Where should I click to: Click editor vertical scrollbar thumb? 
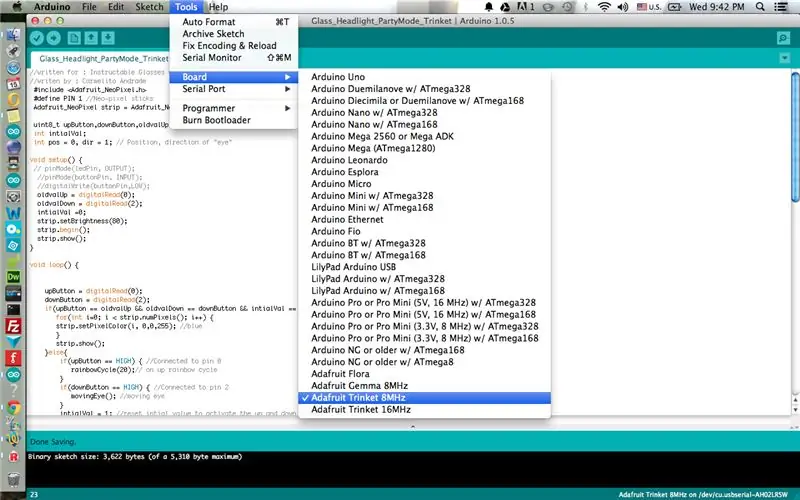pyautogui.click(x=795, y=137)
